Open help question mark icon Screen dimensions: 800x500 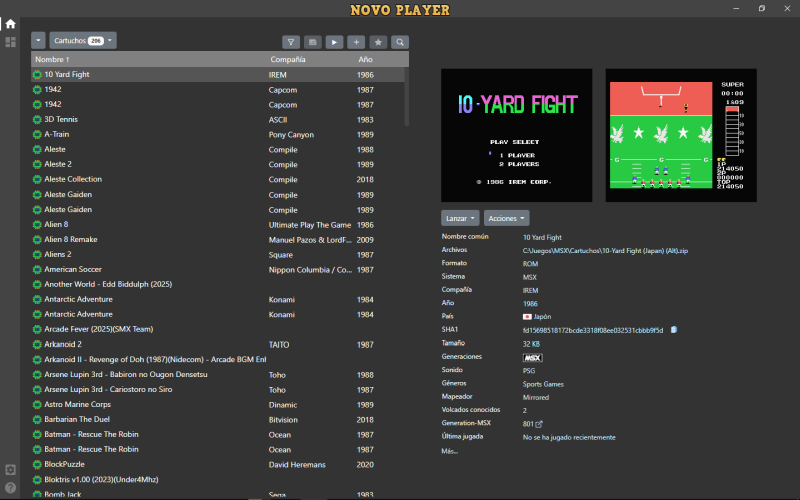click(10, 488)
